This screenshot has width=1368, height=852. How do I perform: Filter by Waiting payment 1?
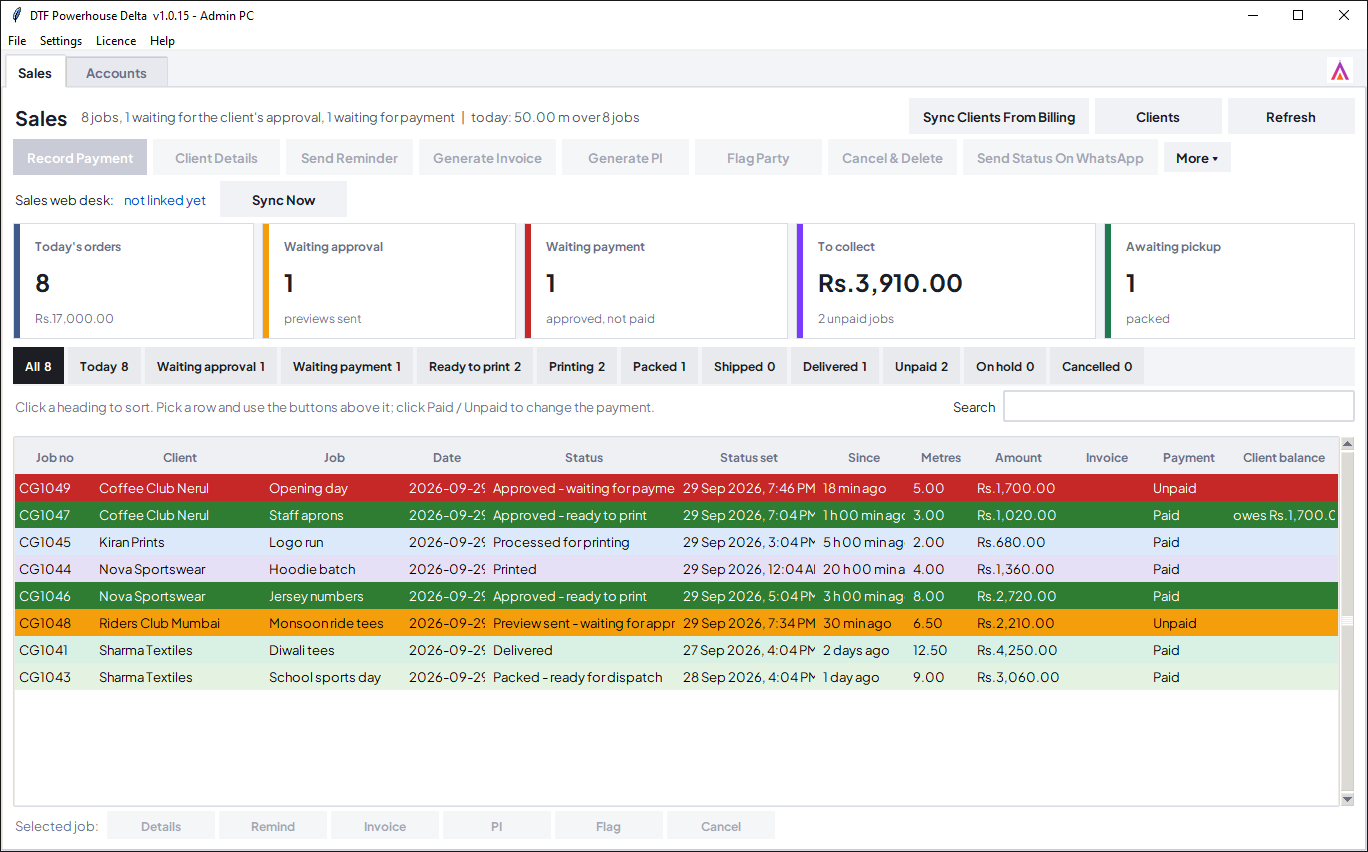pyautogui.click(x=347, y=367)
